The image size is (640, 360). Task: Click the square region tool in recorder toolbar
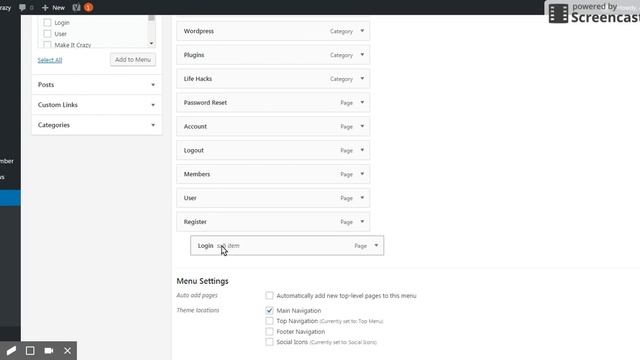[x=30, y=351]
